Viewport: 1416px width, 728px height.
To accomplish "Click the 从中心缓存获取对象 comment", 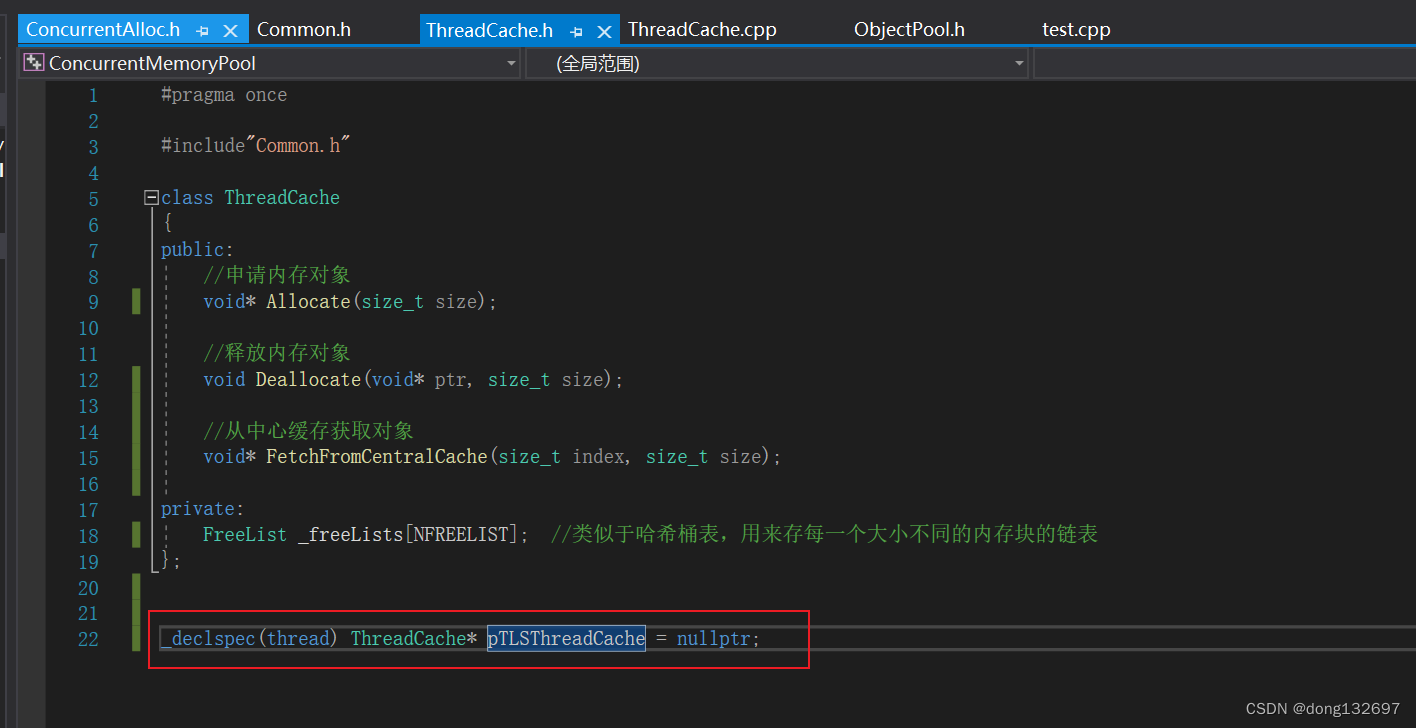I will pos(308,431).
